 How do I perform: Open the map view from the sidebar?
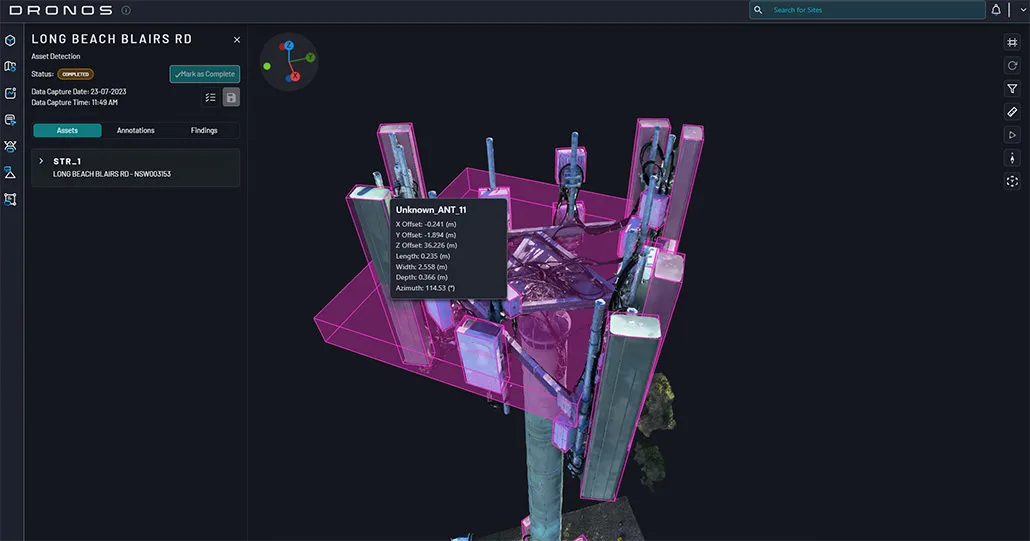pos(11,67)
